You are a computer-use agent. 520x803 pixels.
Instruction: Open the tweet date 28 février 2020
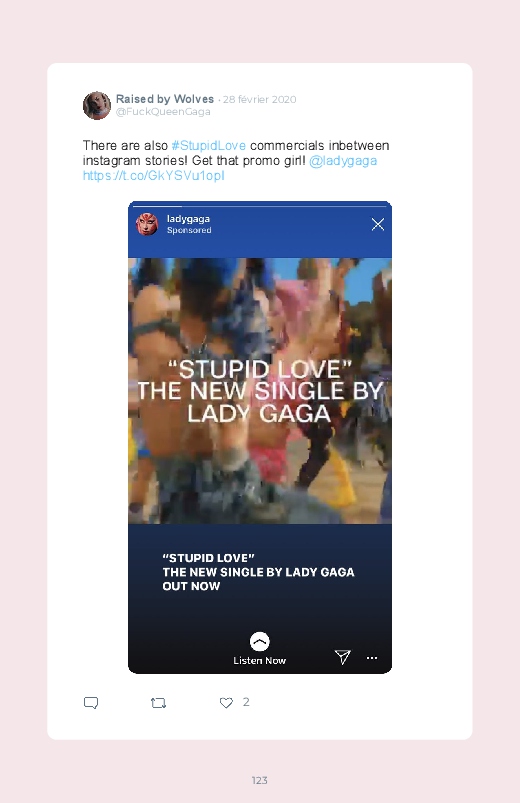coord(260,99)
